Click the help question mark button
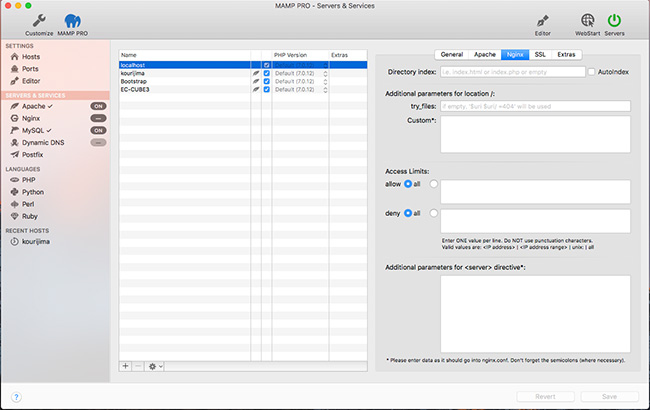This screenshot has height=410, width=650. click(16, 397)
